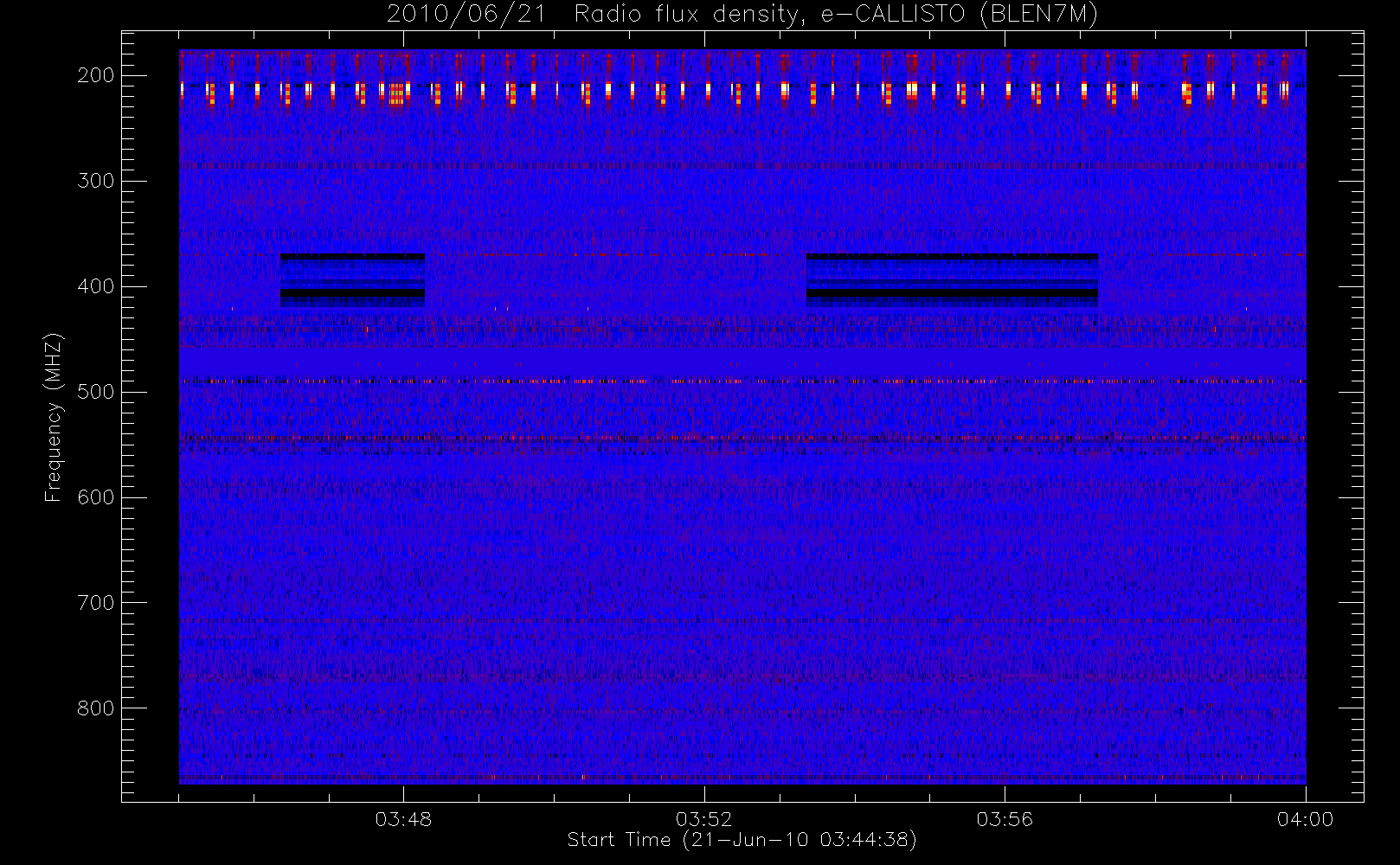Click the shorter dark band starting before 03:48
This screenshot has width=1400, height=865.
tap(352, 280)
